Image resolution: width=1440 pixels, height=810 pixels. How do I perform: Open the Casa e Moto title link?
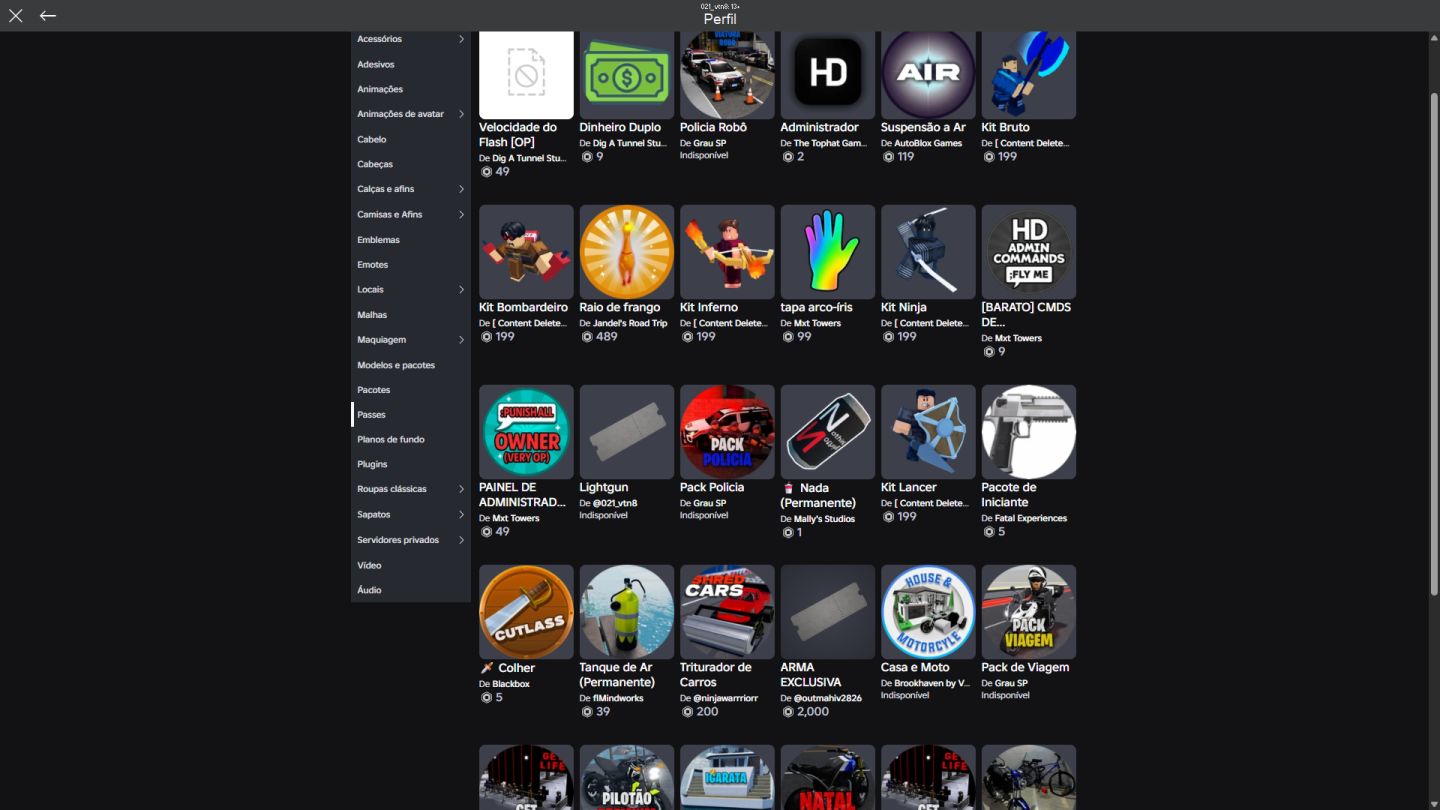pyautogui.click(x=915, y=667)
